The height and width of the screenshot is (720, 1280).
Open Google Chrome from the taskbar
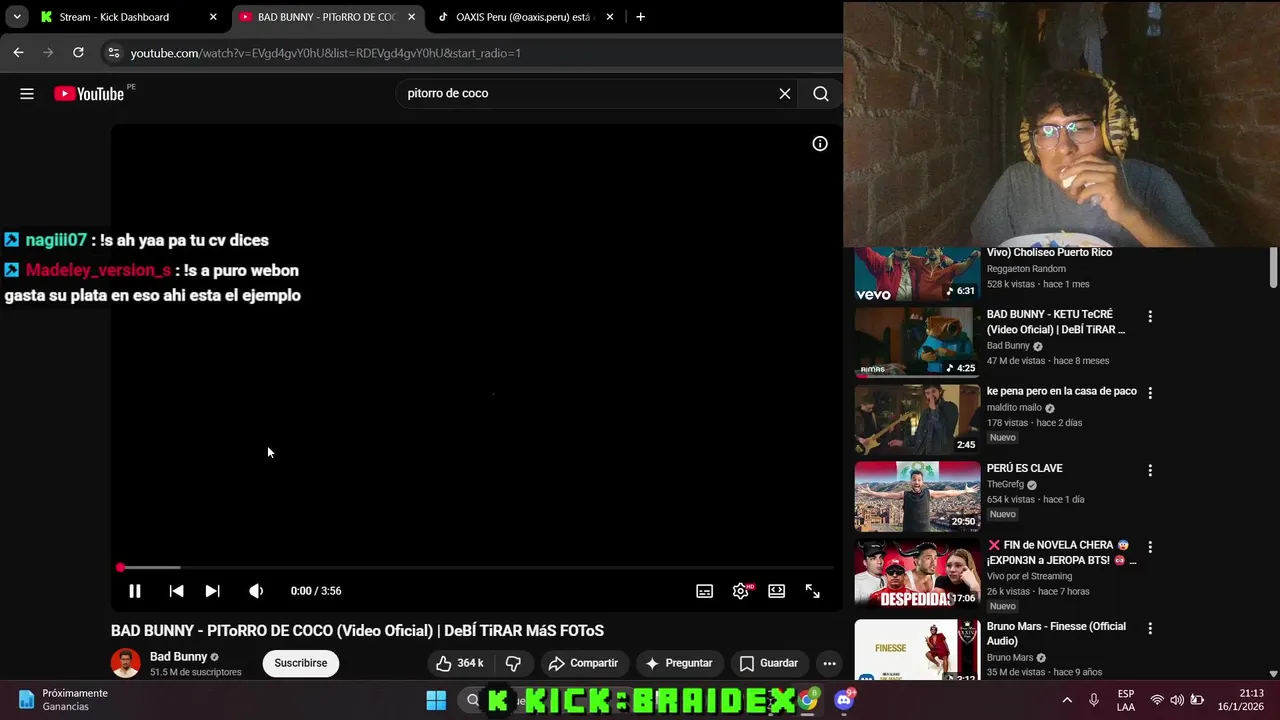(x=808, y=701)
